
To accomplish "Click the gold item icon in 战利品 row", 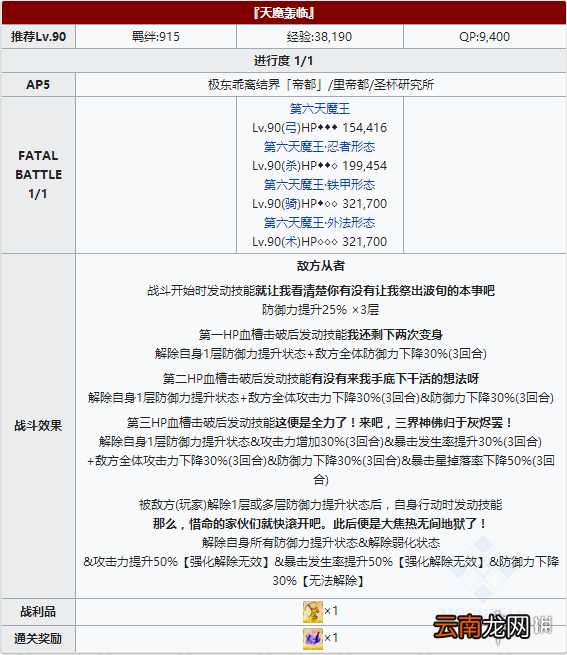I will (313, 612).
